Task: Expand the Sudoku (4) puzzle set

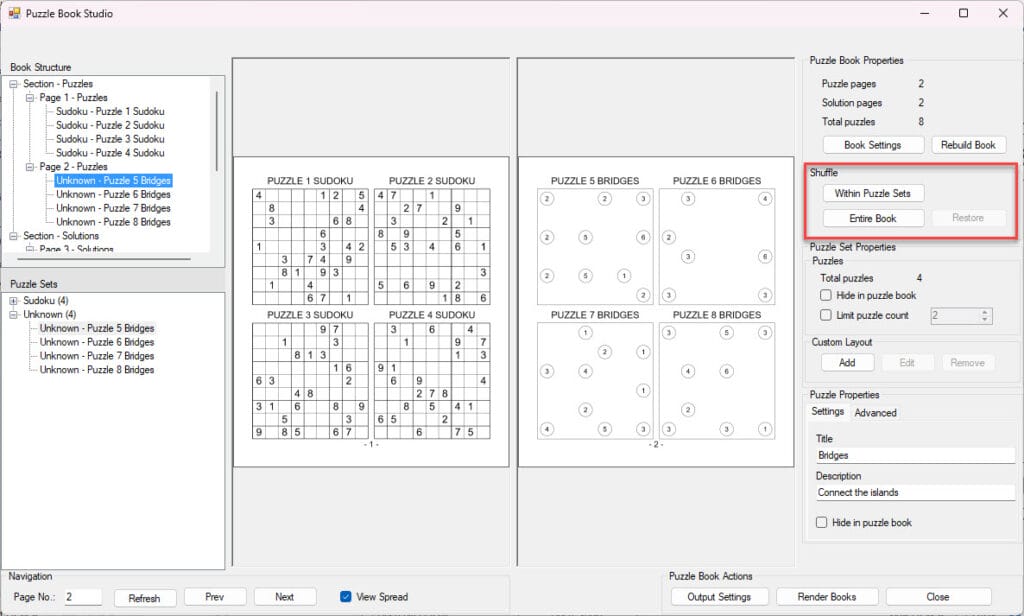Action: point(14,300)
